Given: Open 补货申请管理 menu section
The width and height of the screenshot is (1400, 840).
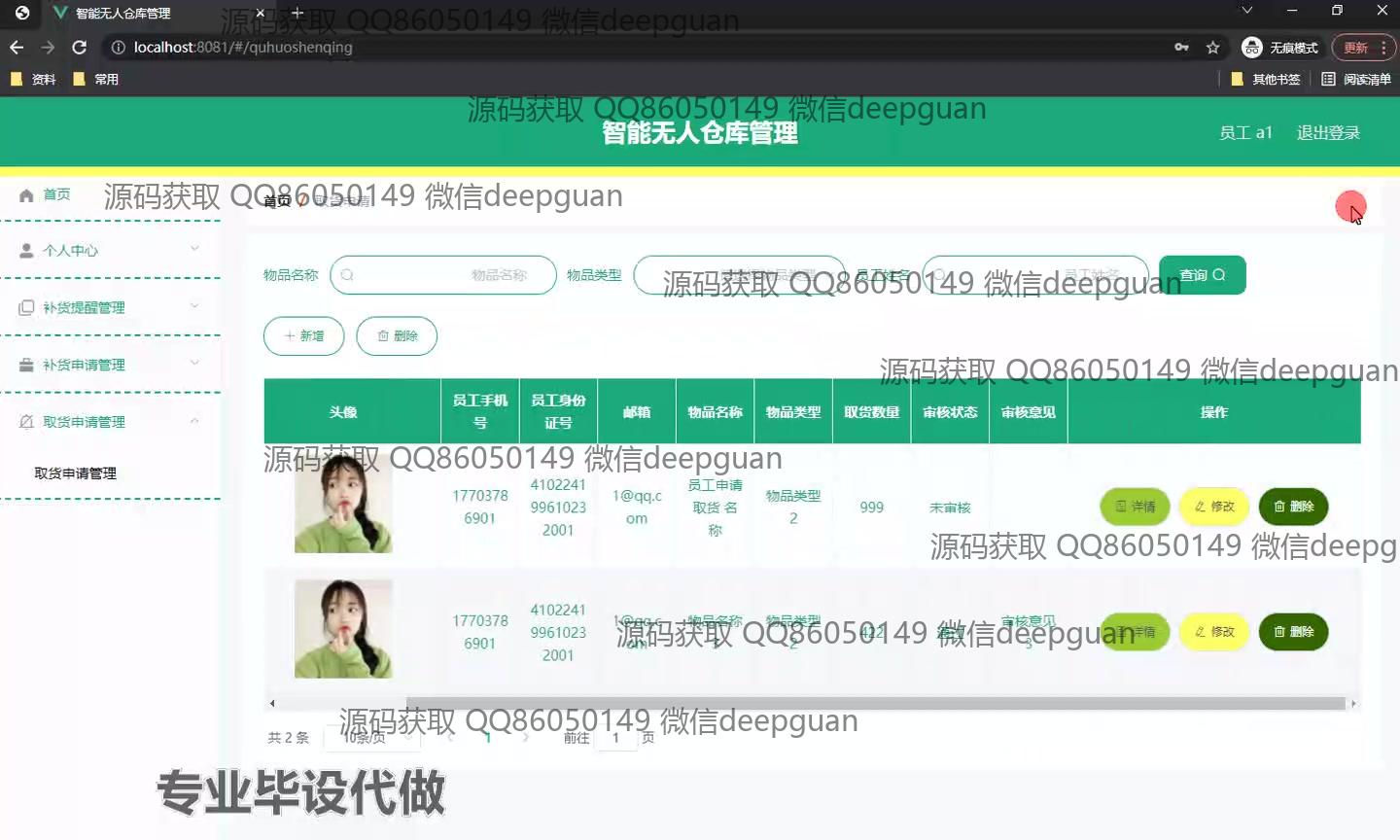Looking at the screenshot, I should 109,365.
